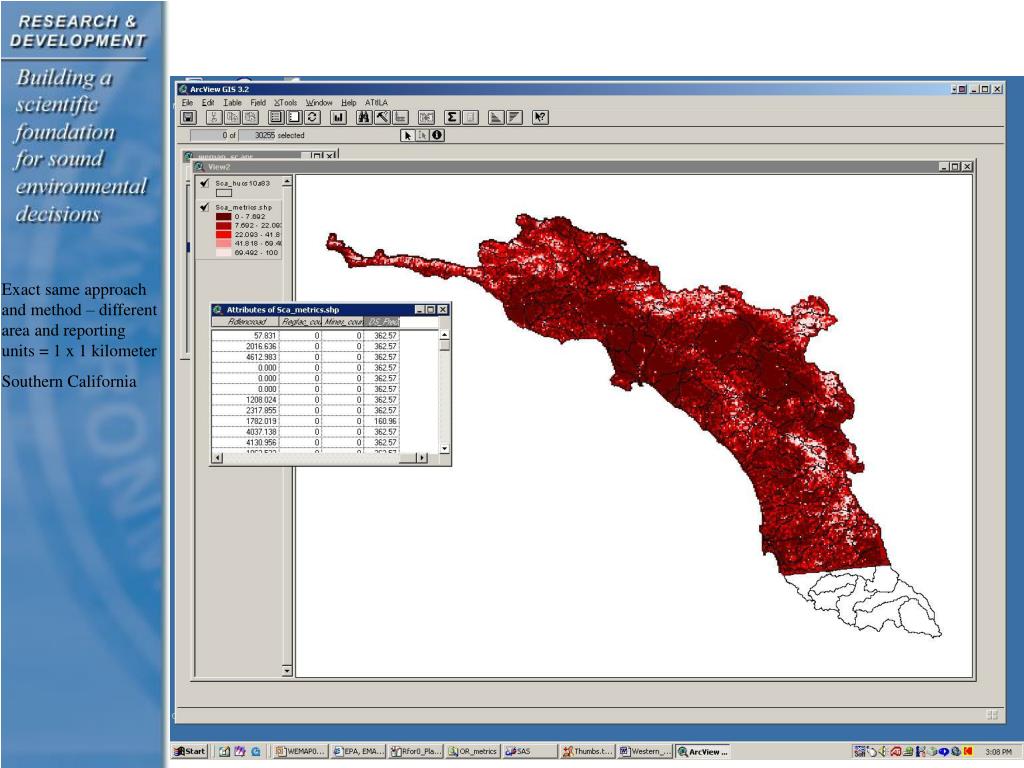This screenshot has height=768, width=1024.
Task: Click the 0 - 7.692 legend color swatch
Action: [223, 216]
